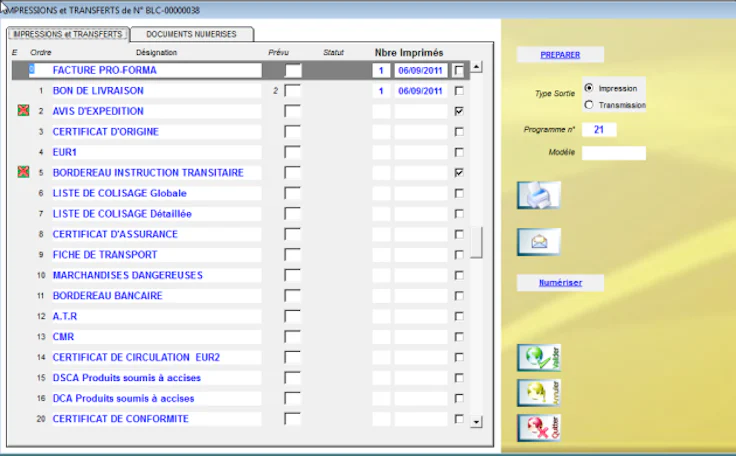Click the Numériser link button

coord(560,283)
